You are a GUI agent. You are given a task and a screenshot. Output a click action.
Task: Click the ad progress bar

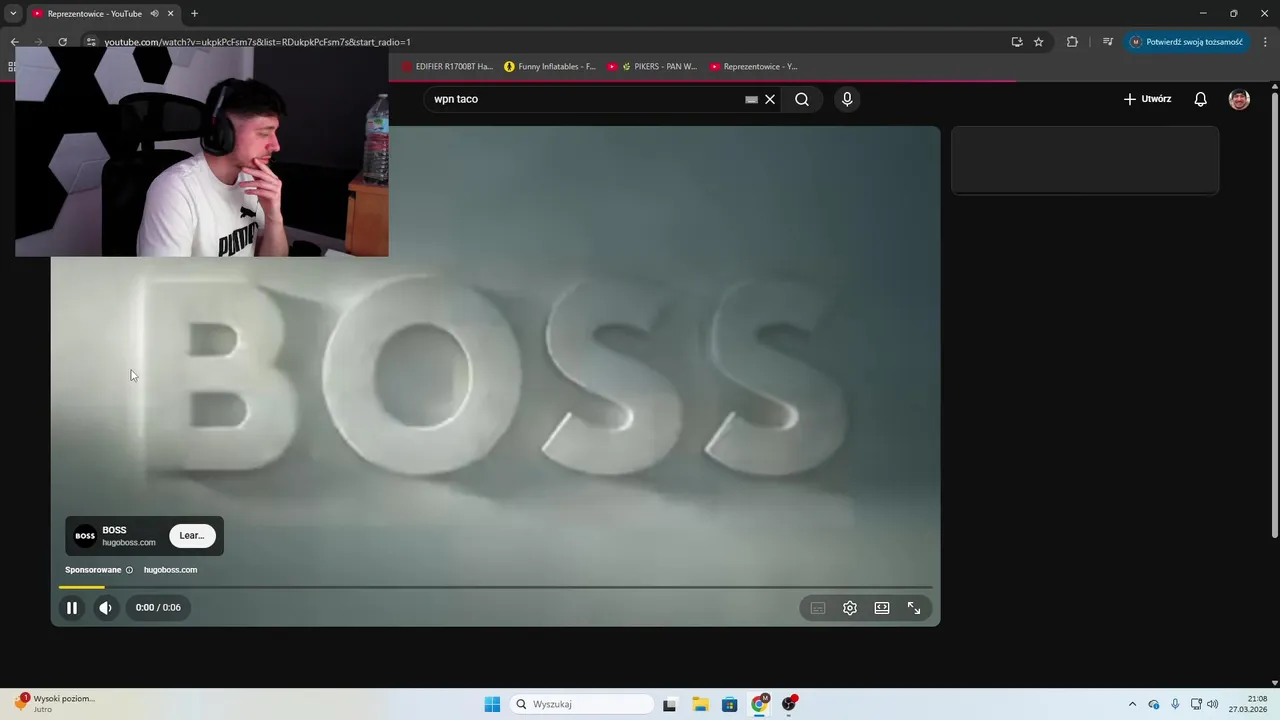pyautogui.click(x=495, y=587)
